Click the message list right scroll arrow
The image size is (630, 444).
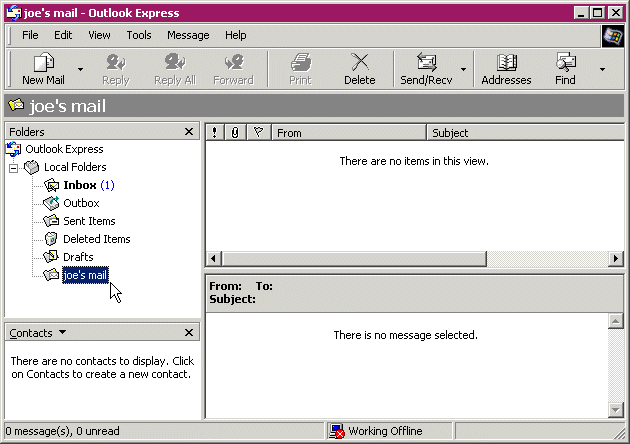616,258
